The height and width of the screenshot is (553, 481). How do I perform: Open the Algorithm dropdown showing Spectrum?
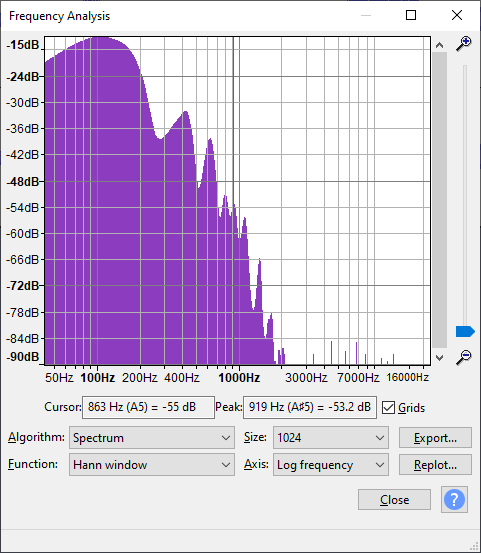[152, 438]
